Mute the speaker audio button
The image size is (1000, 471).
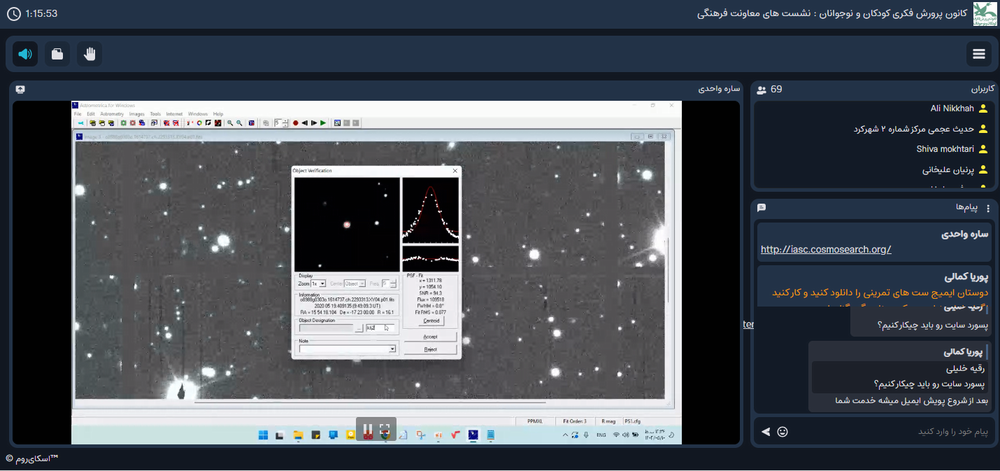[25, 54]
